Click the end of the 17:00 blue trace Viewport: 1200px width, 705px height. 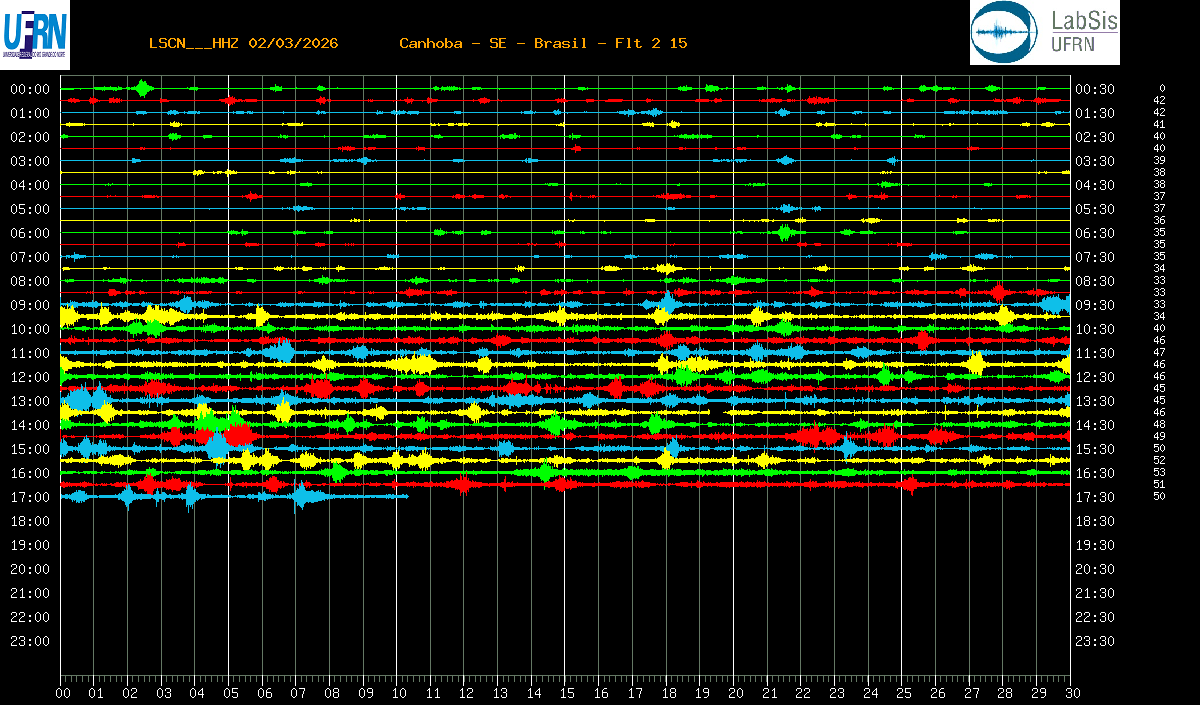(x=406, y=496)
